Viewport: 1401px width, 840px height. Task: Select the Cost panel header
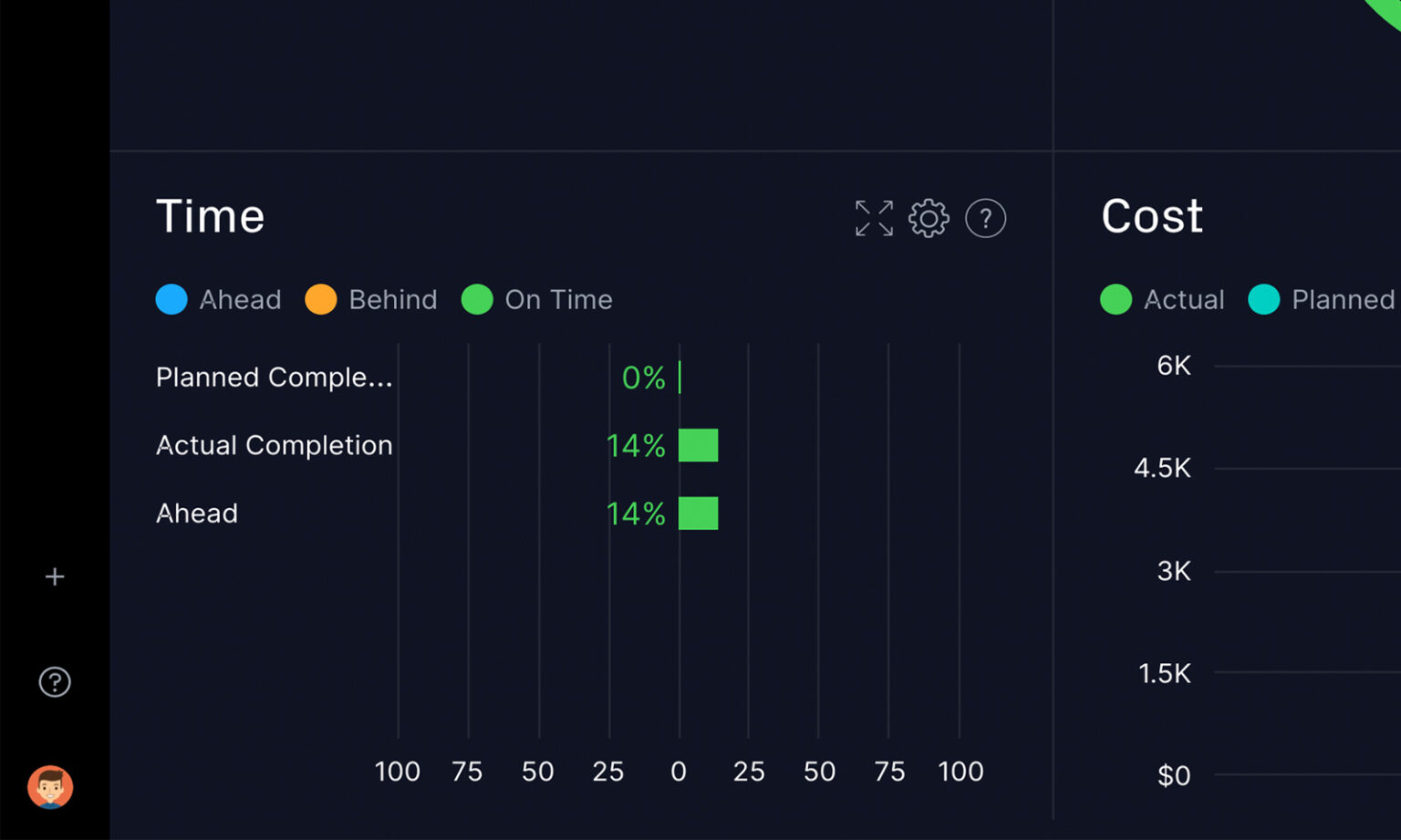point(1152,216)
